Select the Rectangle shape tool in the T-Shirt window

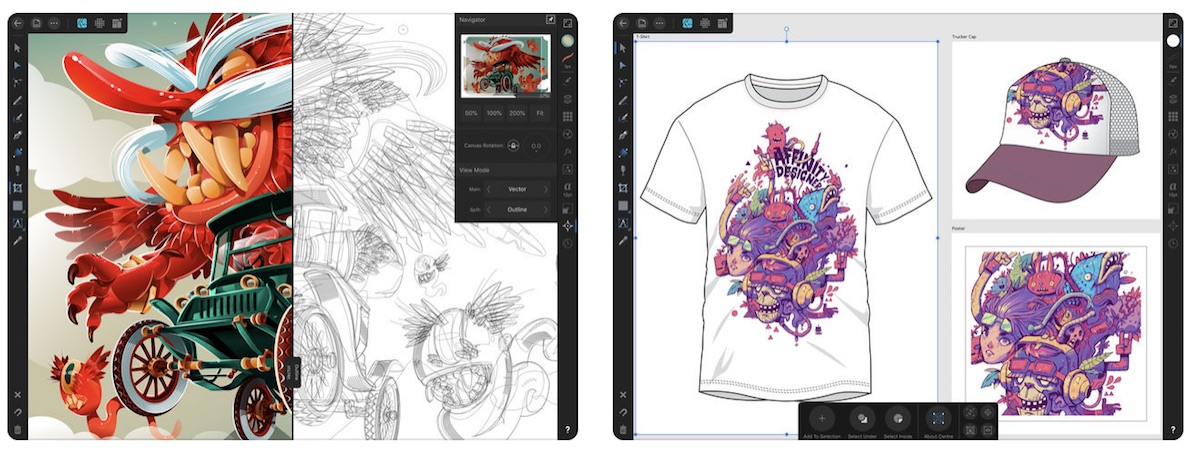pos(623,205)
